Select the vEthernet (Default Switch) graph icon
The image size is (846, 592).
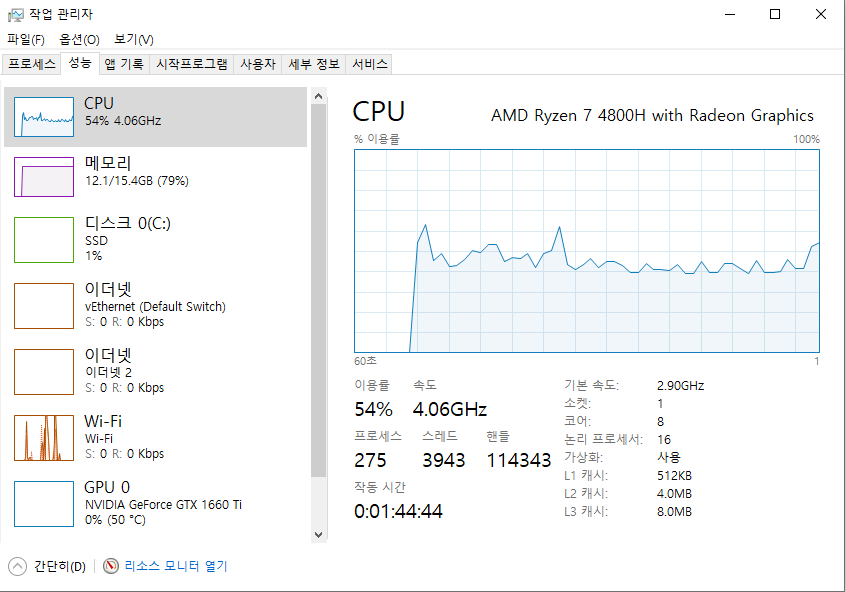[44, 305]
